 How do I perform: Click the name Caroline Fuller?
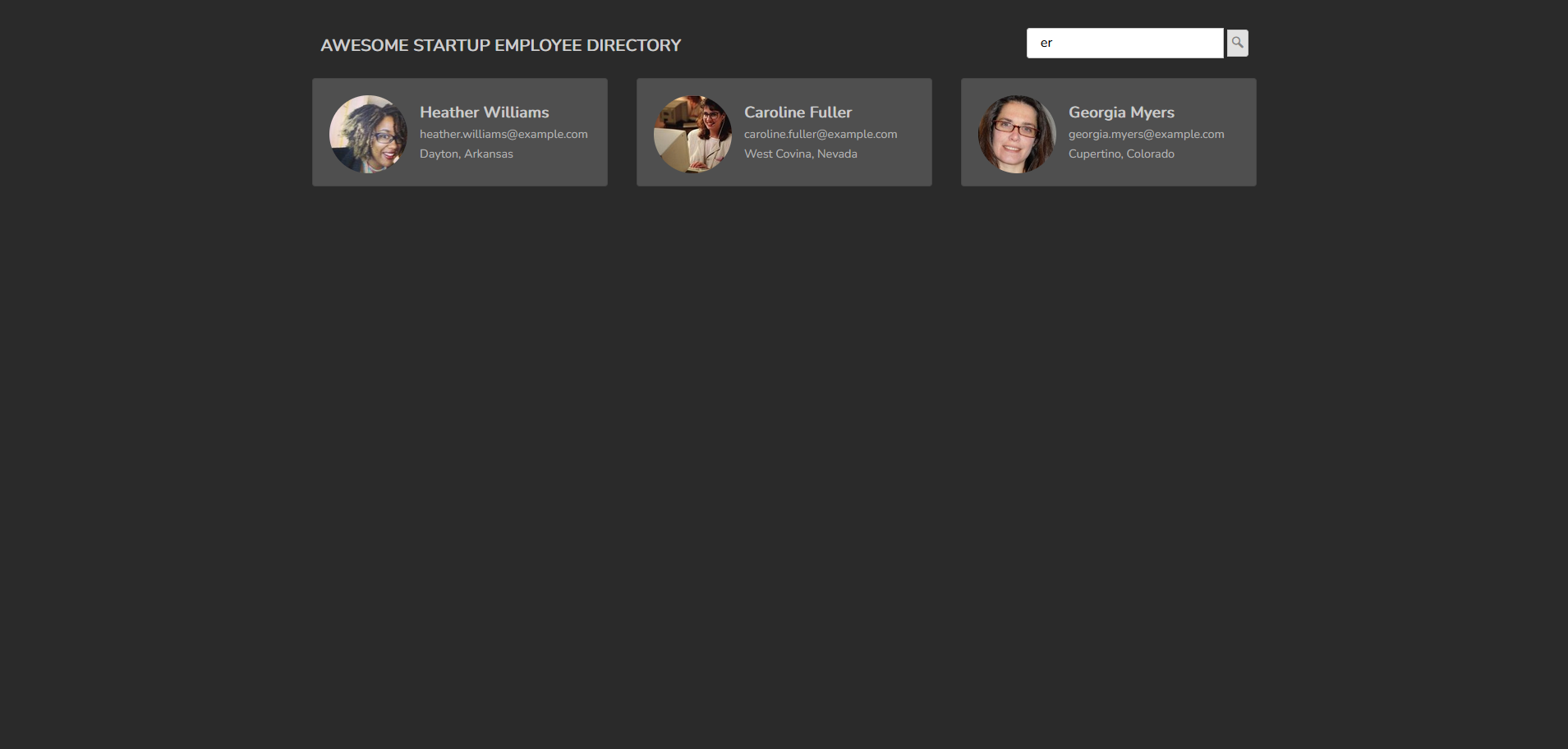click(797, 112)
